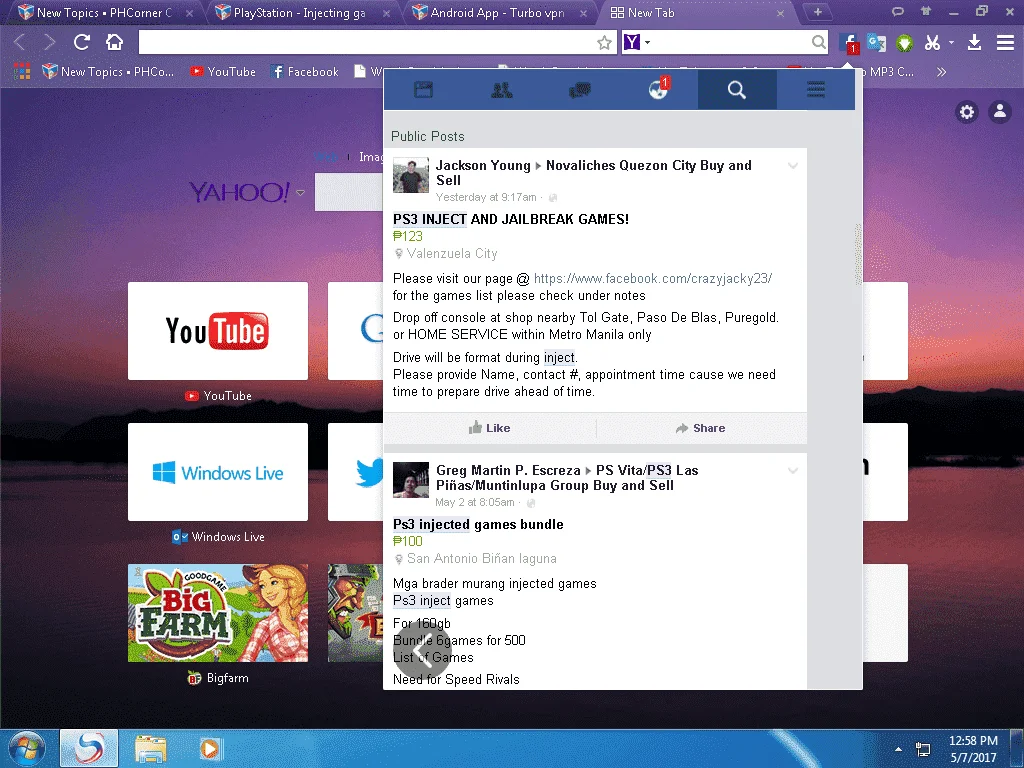Open messages icon in Facebook popup
This screenshot has width=1024, height=768.
tap(580, 89)
